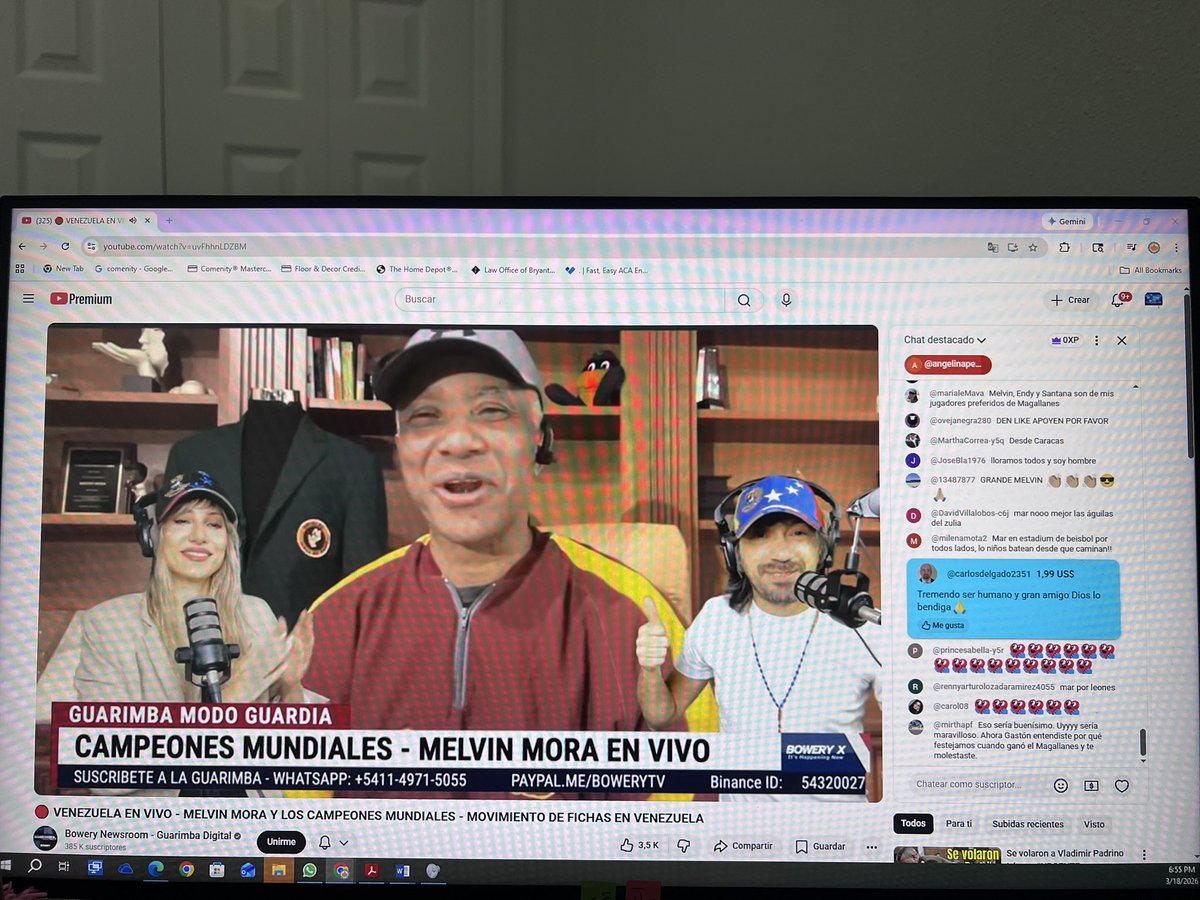
Task: Open Bowery Newsroom channel name link
Action: (x=147, y=835)
